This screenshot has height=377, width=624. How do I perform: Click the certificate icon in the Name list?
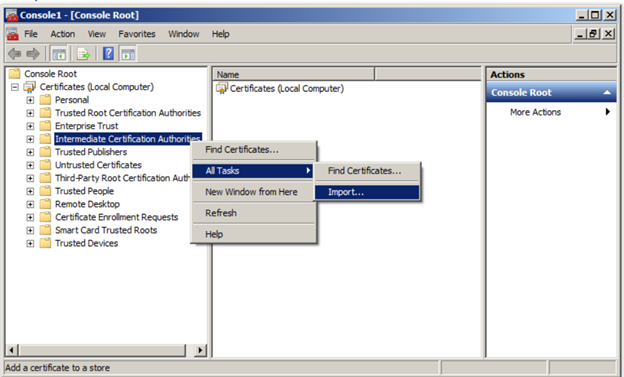221,88
